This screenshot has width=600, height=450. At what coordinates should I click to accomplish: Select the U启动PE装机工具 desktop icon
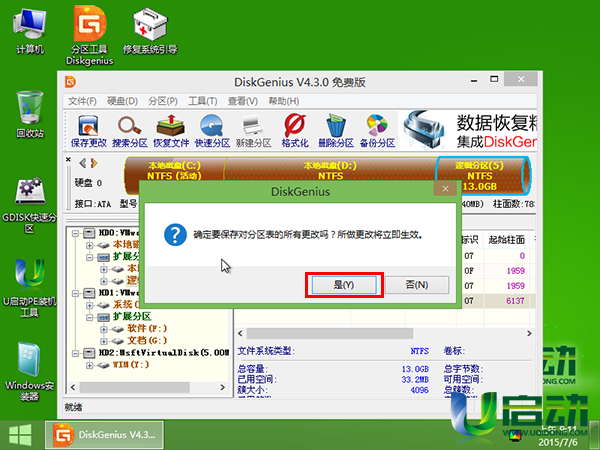(29, 288)
